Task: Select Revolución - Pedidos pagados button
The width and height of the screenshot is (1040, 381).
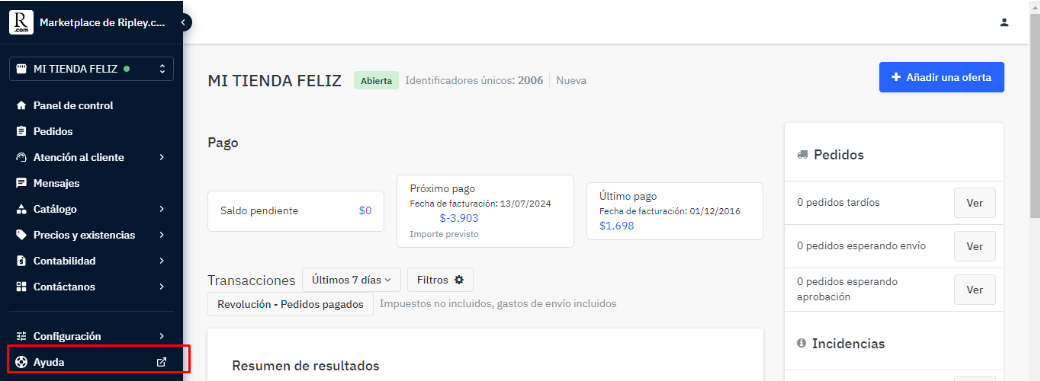Action: (291, 304)
